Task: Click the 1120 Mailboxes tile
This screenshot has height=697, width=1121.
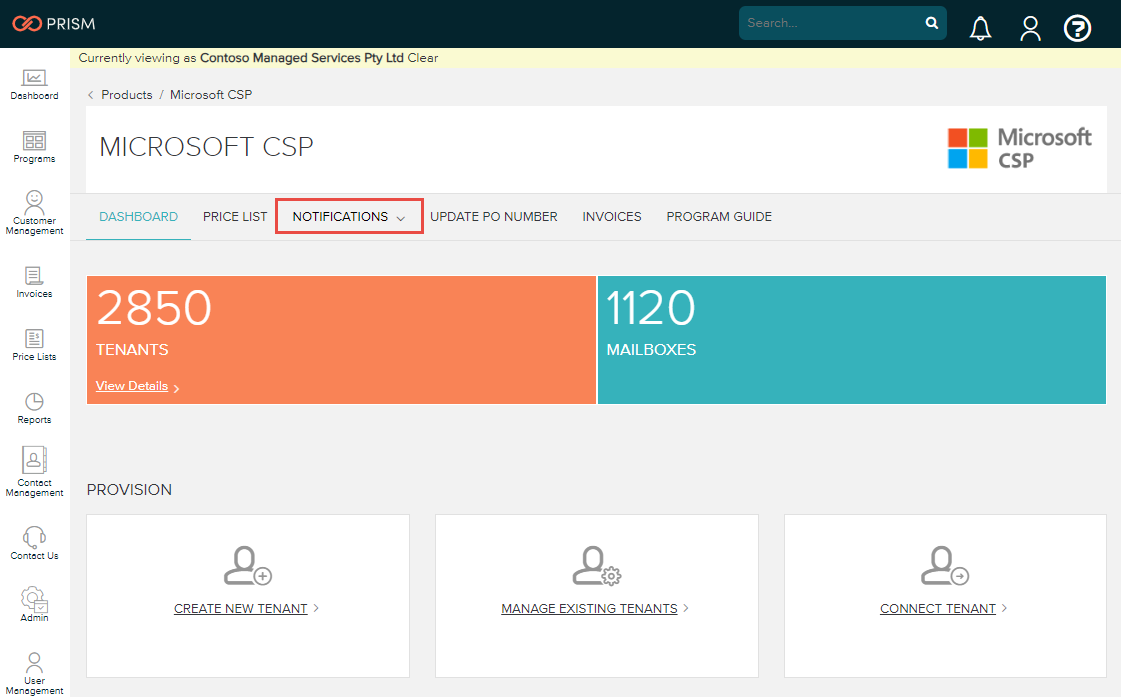Action: pos(851,340)
